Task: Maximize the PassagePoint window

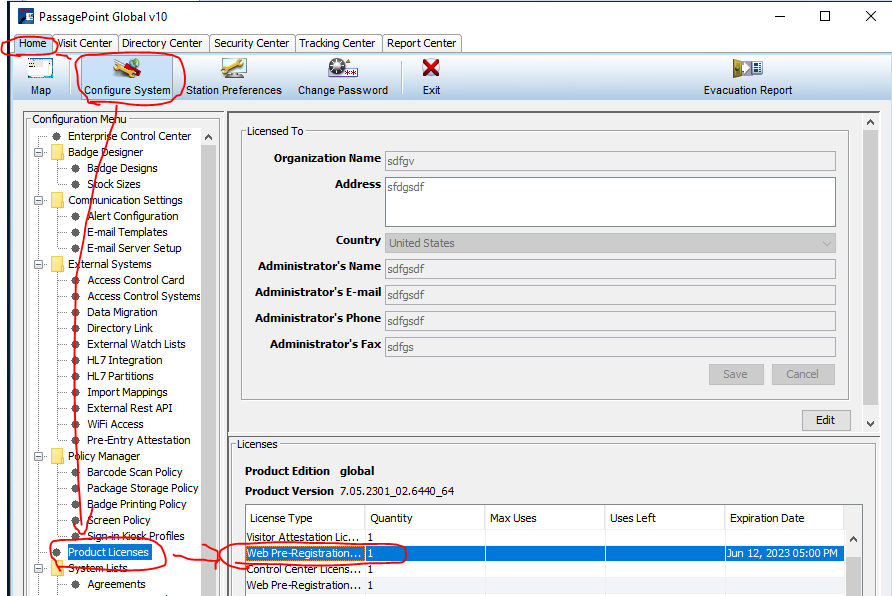Action: pos(825,16)
